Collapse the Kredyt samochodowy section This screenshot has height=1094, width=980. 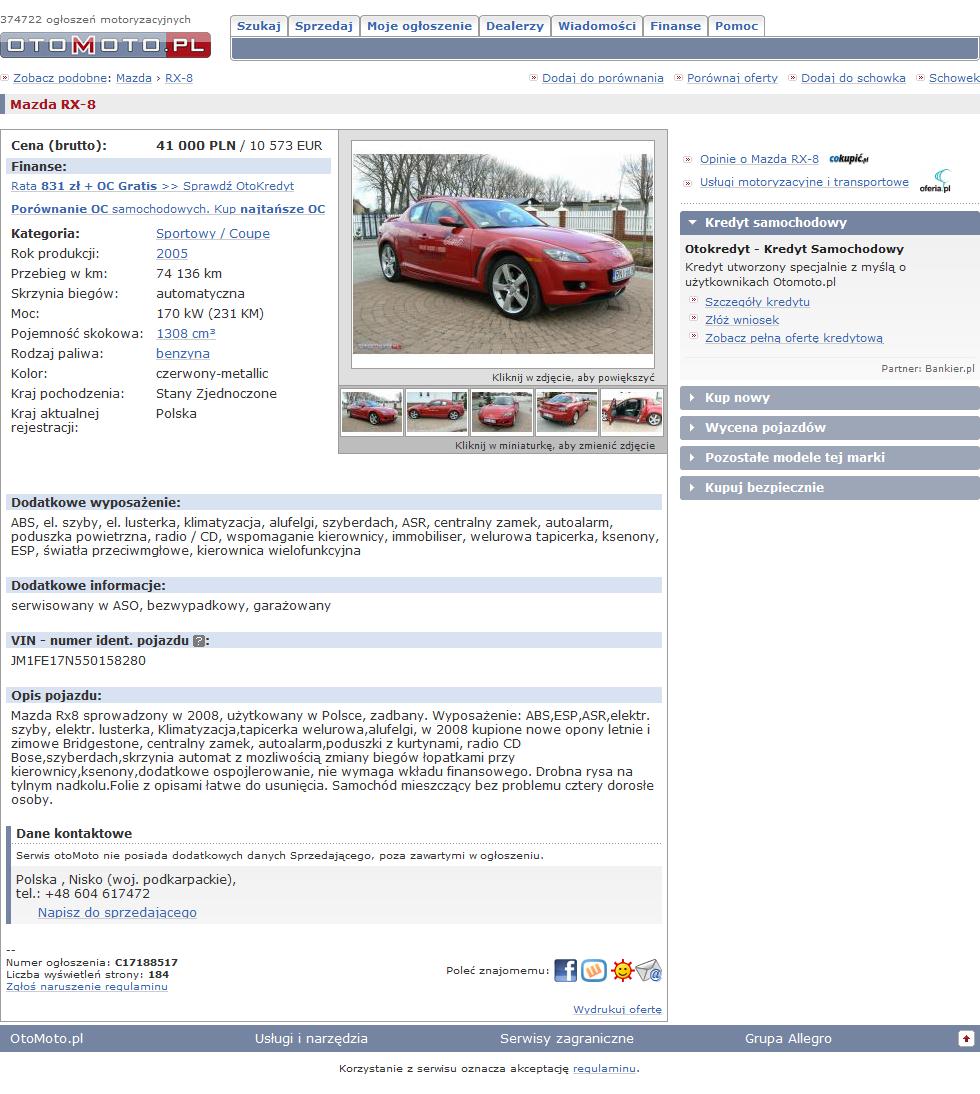click(829, 223)
